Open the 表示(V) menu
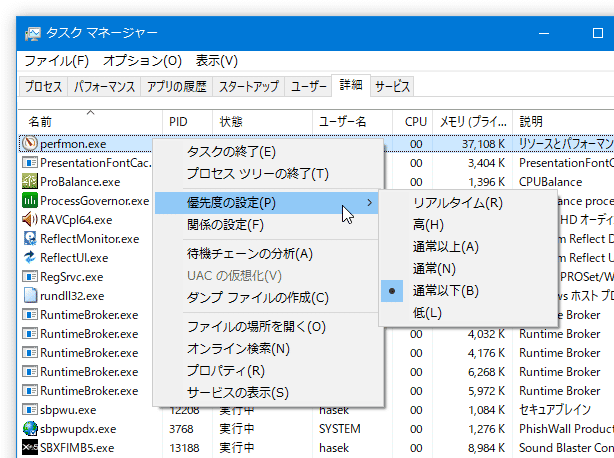Image resolution: width=614 pixels, height=458 pixels. 217,61
